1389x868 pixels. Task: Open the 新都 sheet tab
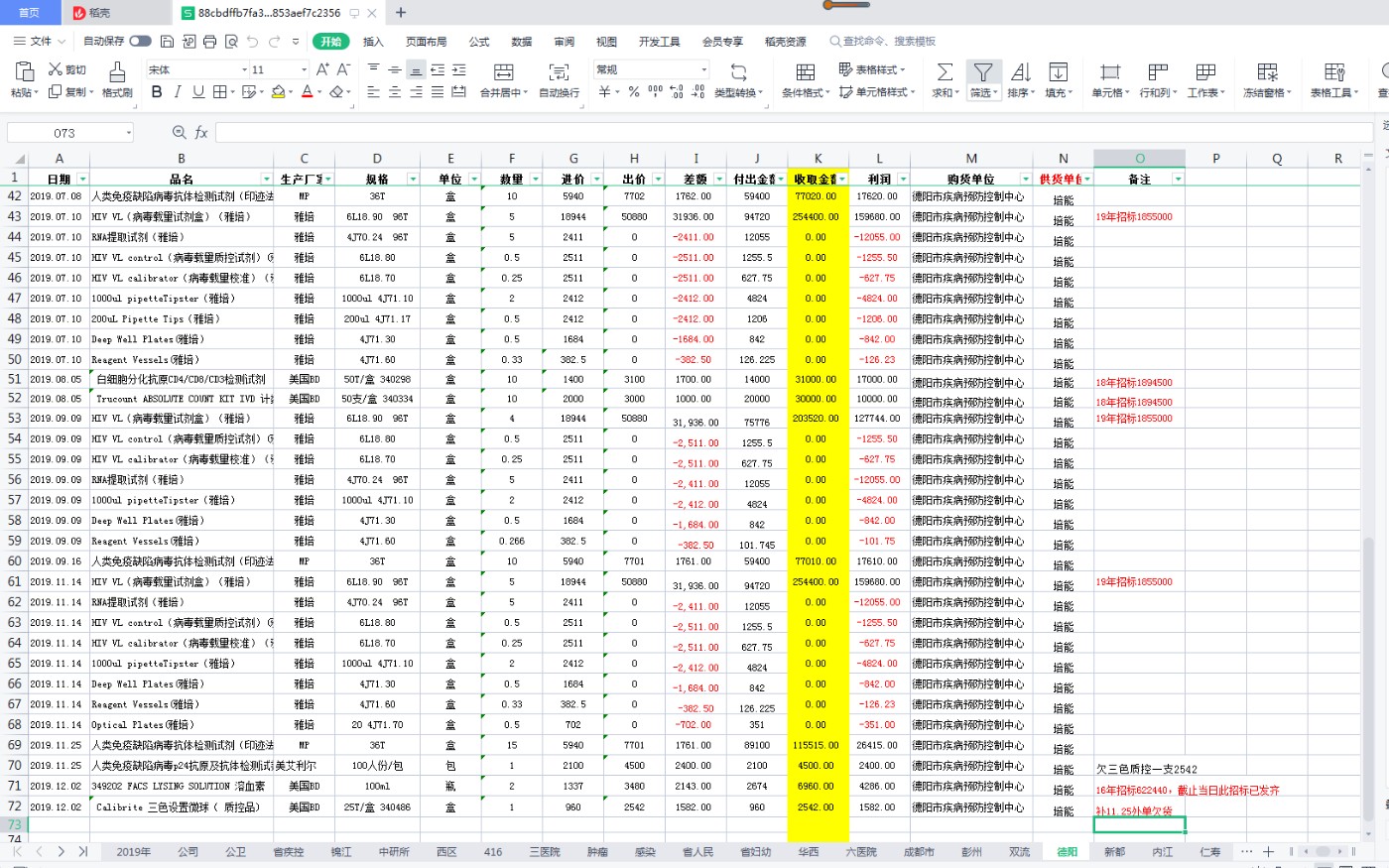1114,852
